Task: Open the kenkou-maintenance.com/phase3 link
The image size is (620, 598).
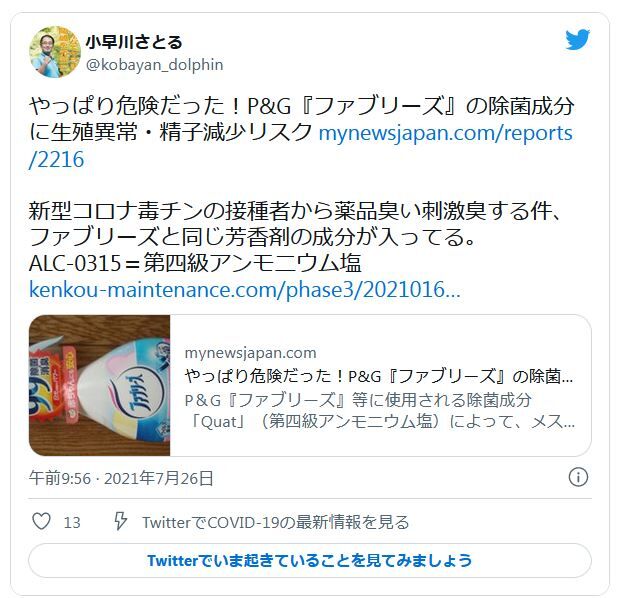Action: [244, 290]
